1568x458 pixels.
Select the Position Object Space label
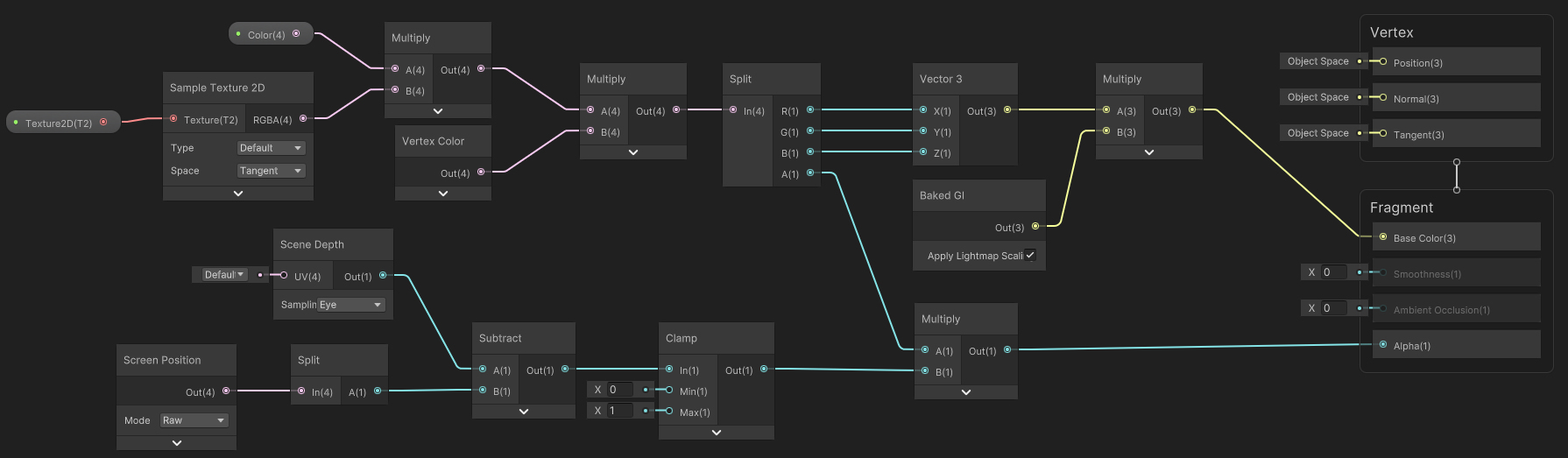coord(1317,61)
